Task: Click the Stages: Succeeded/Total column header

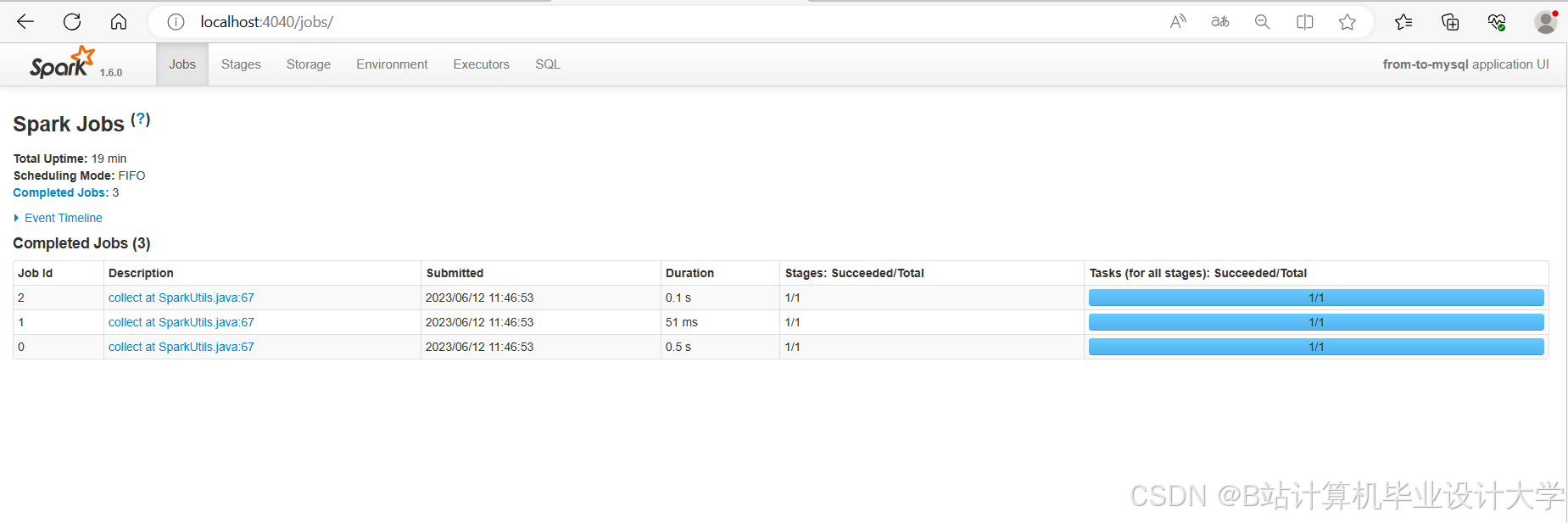Action: coord(932,273)
